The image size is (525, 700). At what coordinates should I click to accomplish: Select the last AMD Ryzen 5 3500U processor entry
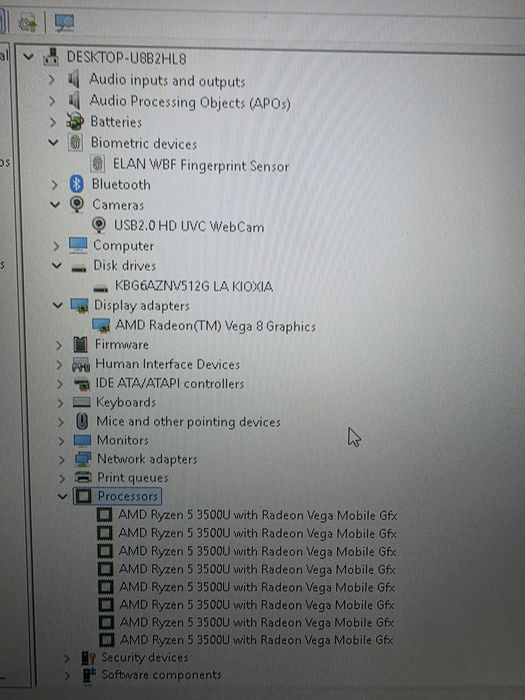click(x=256, y=640)
